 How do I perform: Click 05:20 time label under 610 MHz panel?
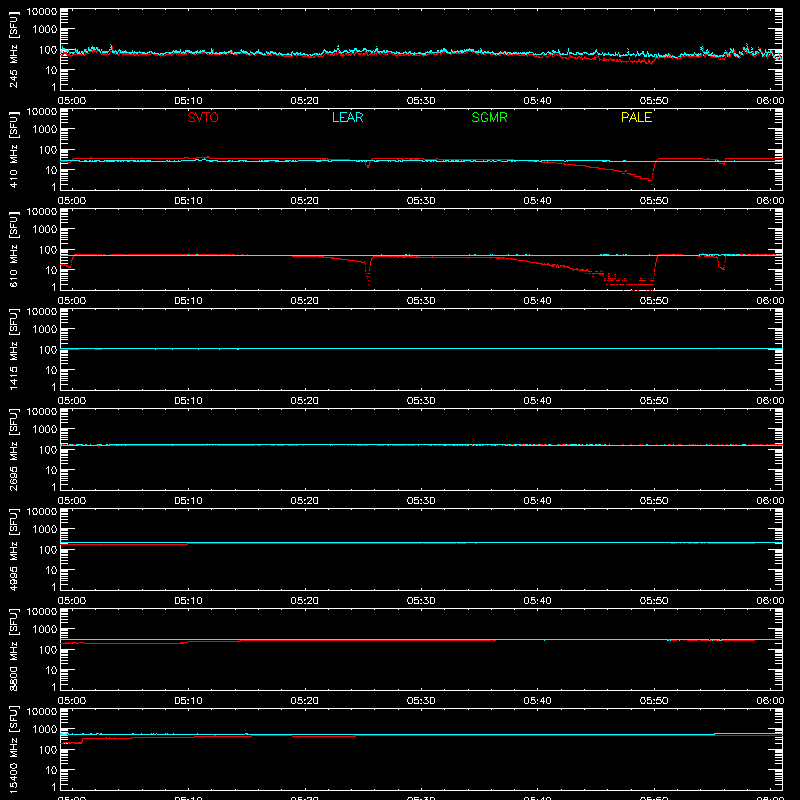coord(305,301)
